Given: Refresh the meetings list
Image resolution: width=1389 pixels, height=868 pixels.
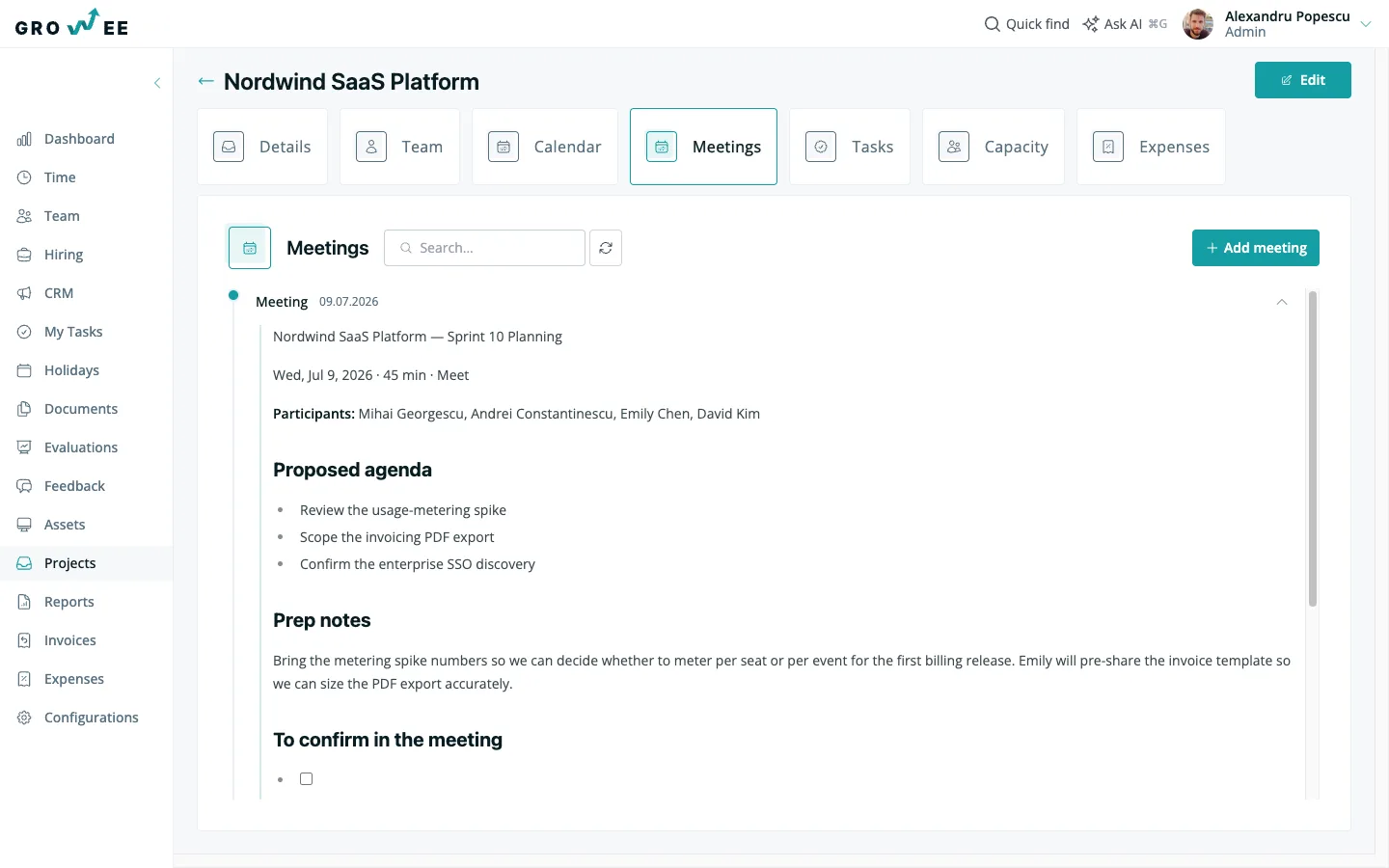Looking at the screenshot, I should (606, 248).
